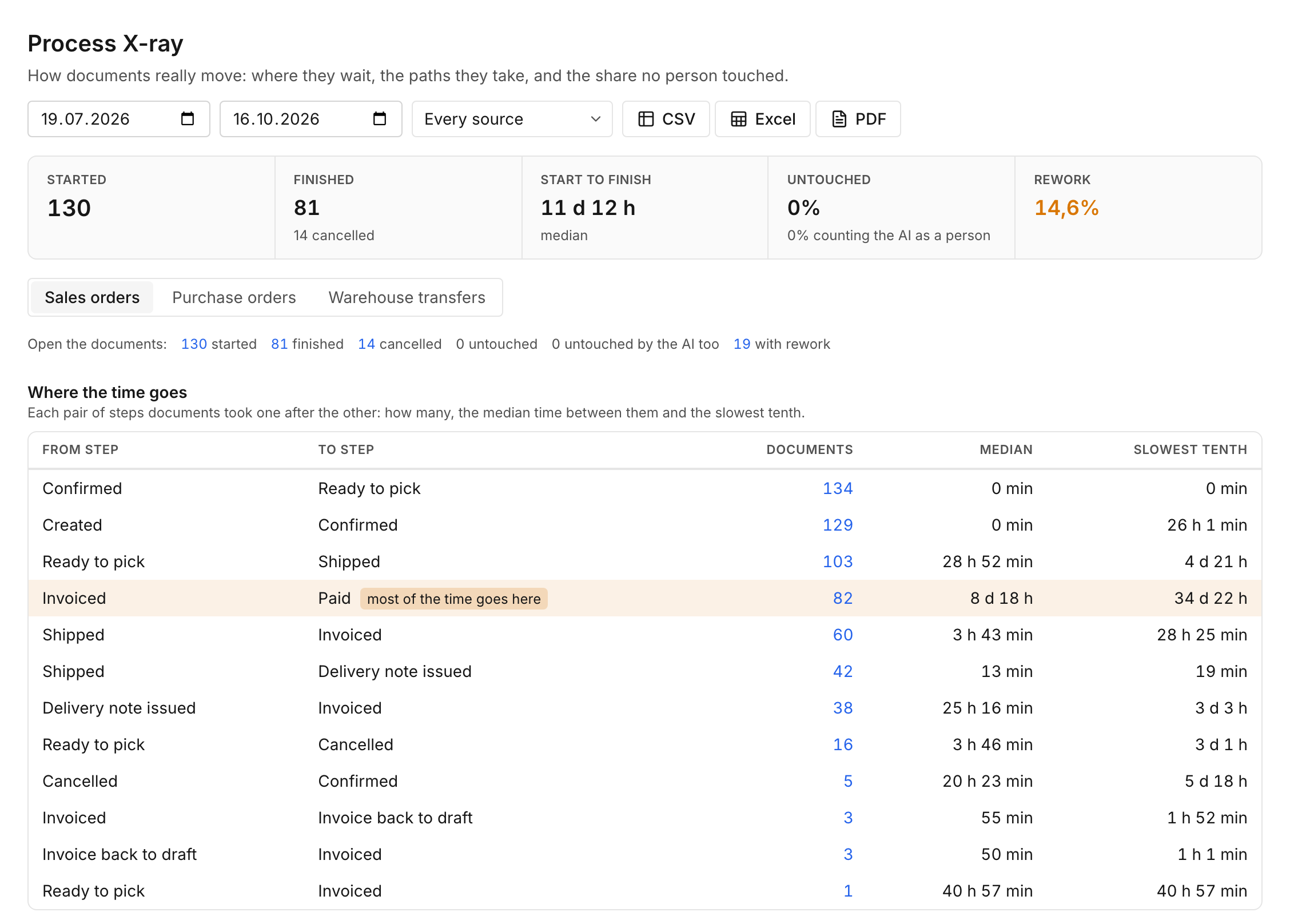Open 42 documents Shipped to Delivery note issued

(843, 671)
